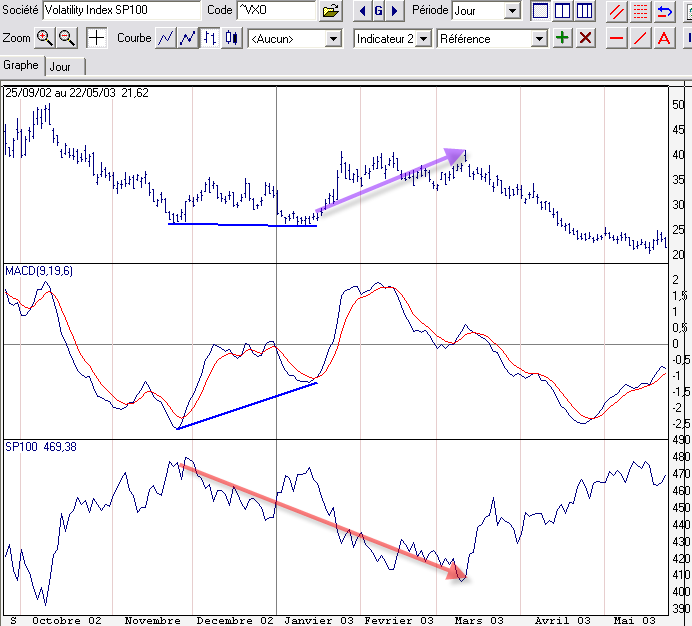692x626 pixels.
Task: Select the single-pane window layout
Action: pyautogui.click(x=540, y=11)
